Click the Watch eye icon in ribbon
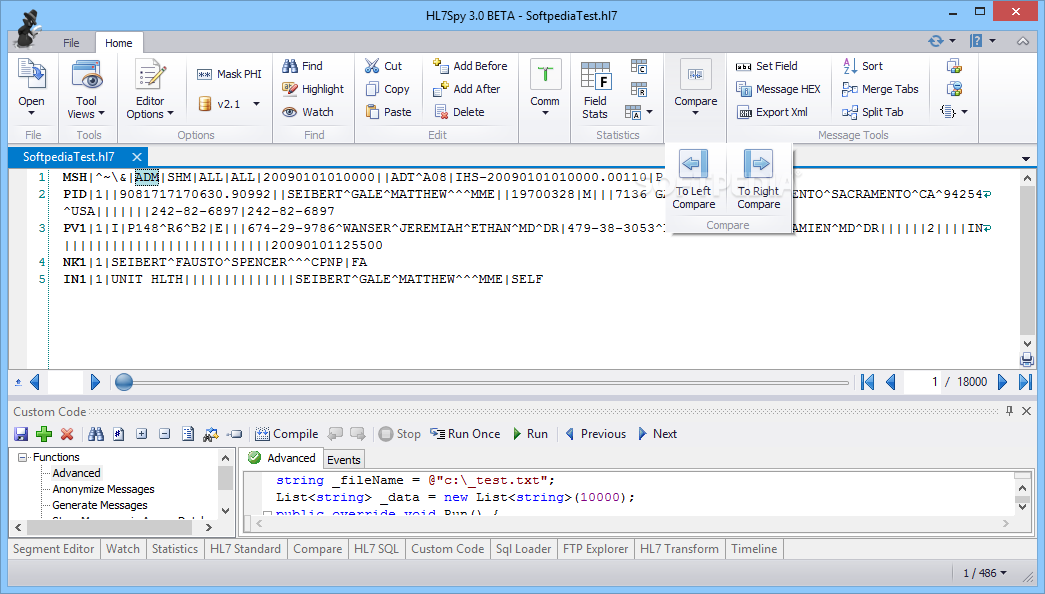 (308, 112)
